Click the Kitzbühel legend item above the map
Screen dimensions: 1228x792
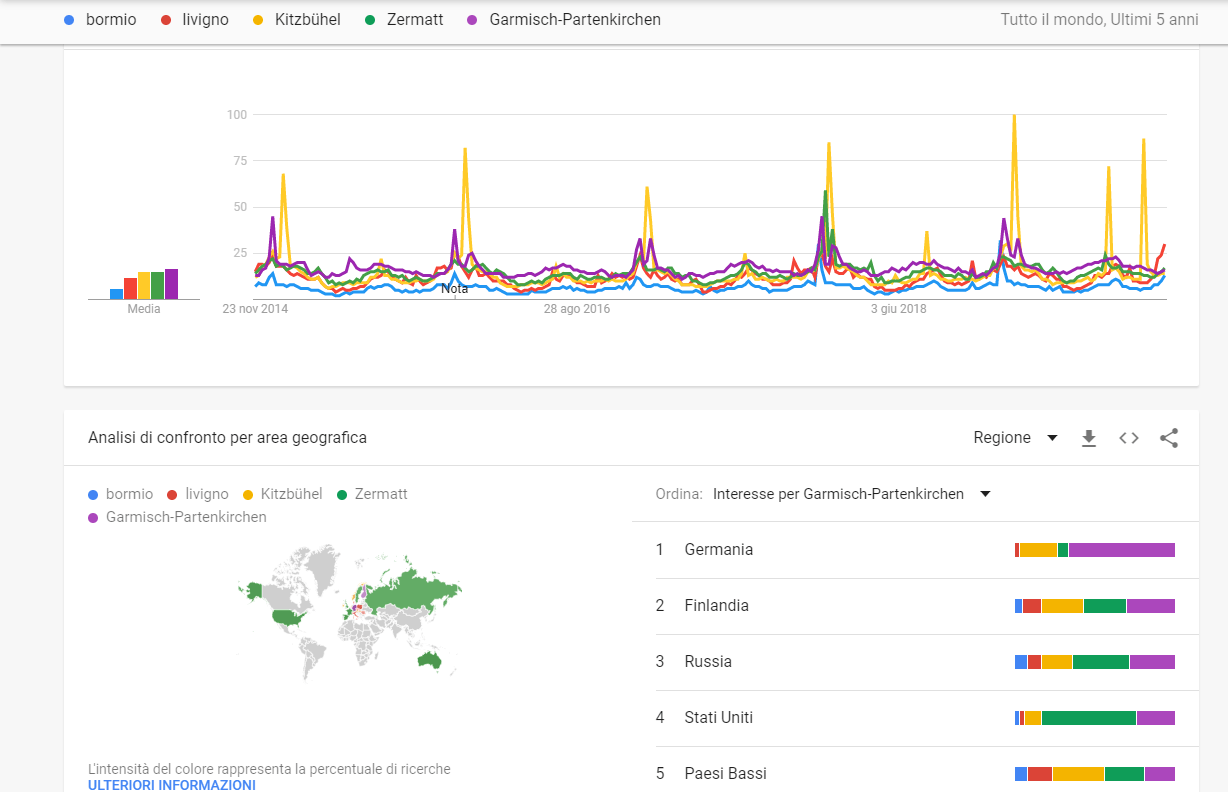click(x=282, y=494)
